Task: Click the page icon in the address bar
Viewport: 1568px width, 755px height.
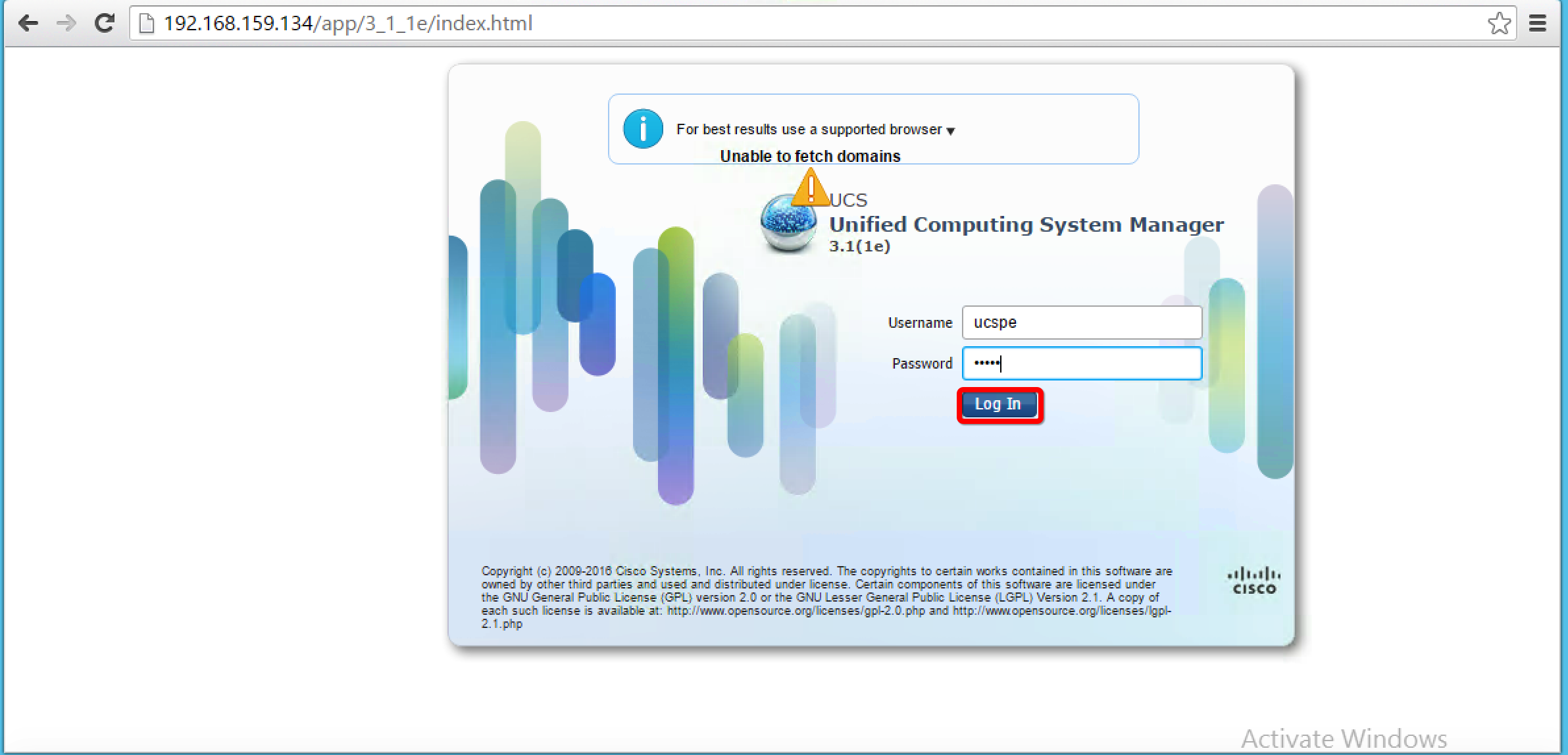Action: coord(147,24)
